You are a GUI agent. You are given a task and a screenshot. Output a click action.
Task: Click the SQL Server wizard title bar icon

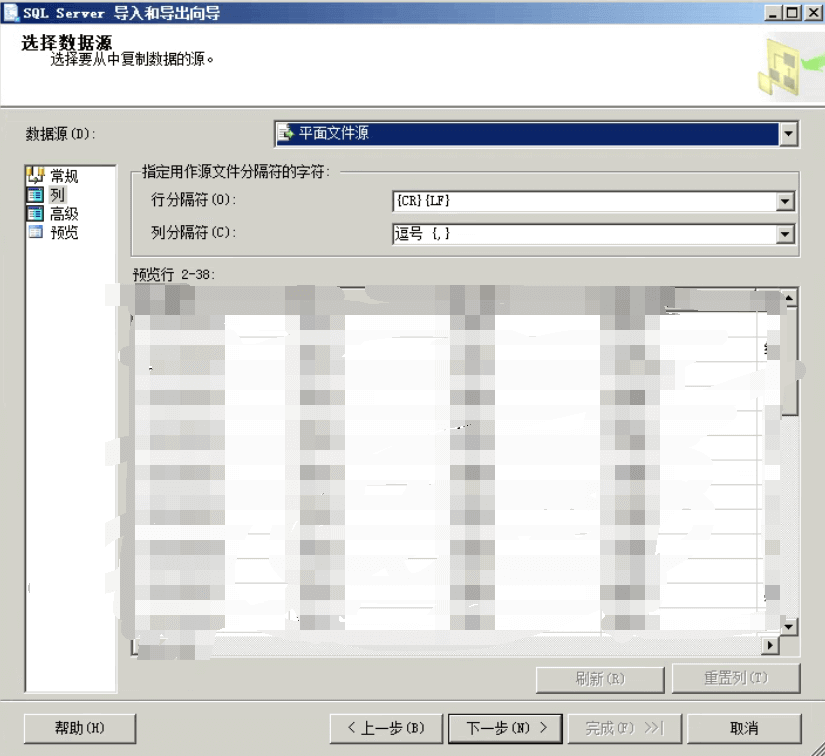(11, 12)
